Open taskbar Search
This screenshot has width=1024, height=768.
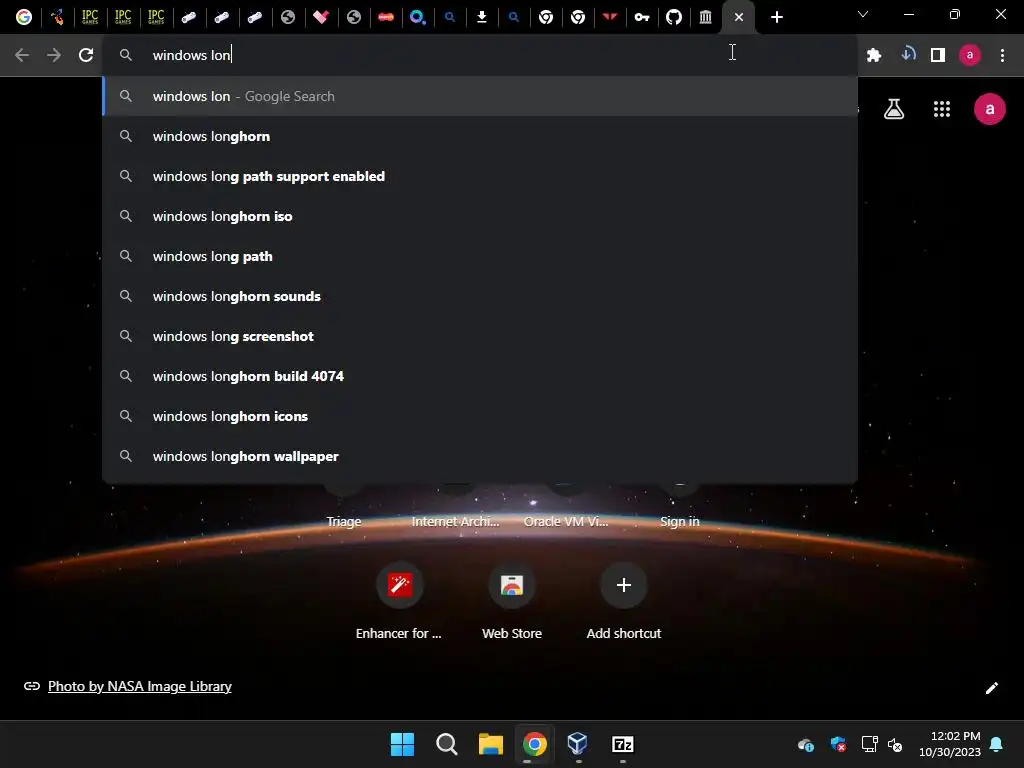(447, 744)
